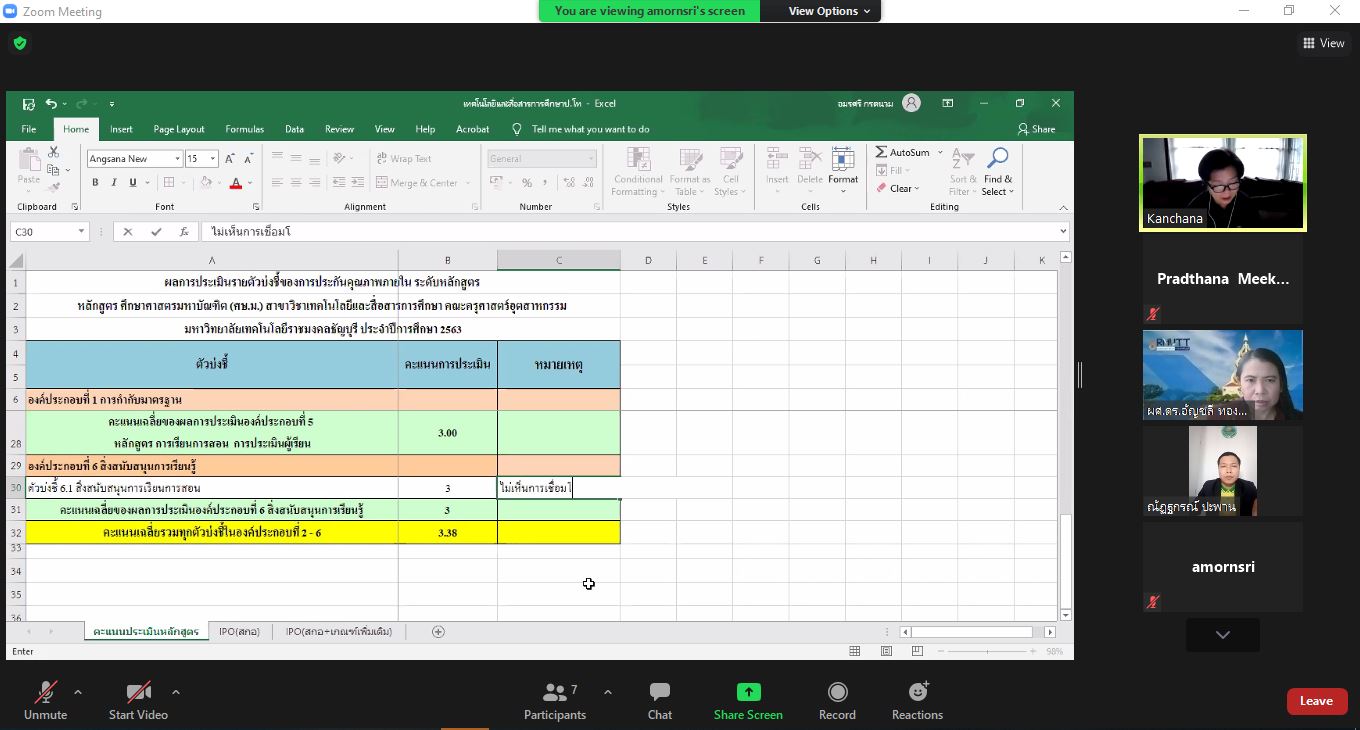Click the Share Screen button in Zoom
The image size is (1360, 730).
pyautogui.click(x=748, y=701)
